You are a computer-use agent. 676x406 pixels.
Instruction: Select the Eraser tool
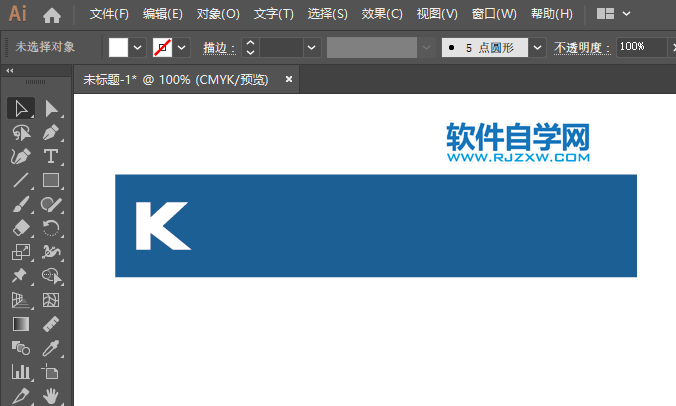click(x=21, y=228)
